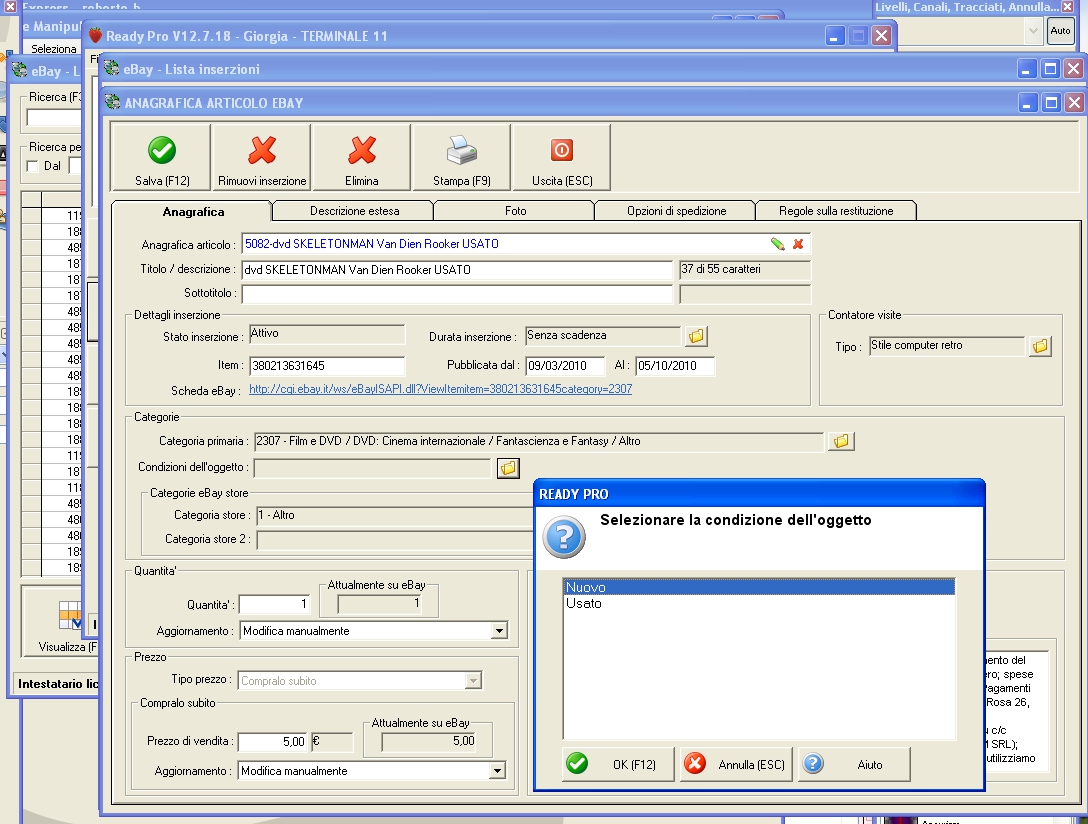This screenshot has height=824, width=1088.
Task: Click Rimuovi inserzione red X button
Action: pyautogui.click(x=262, y=157)
